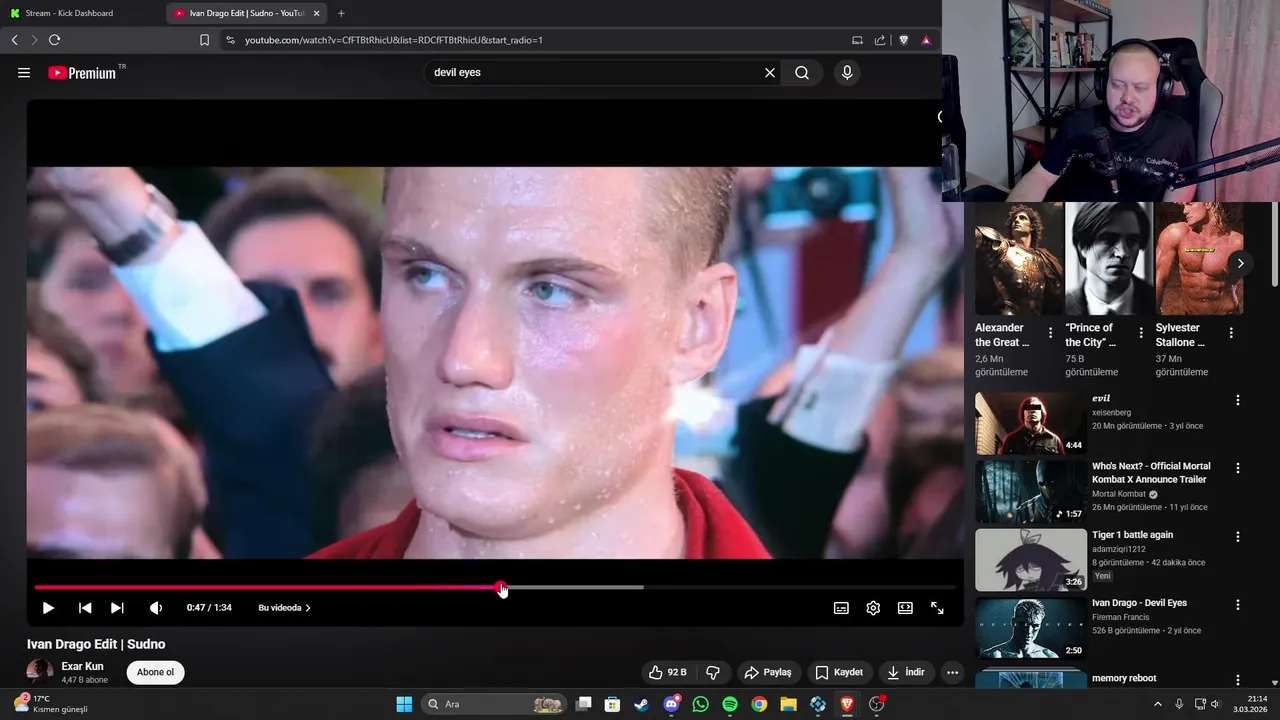This screenshot has height=720, width=1280.
Task: Open 'Alexander the Great' short thumbnail
Action: (1019, 259)
